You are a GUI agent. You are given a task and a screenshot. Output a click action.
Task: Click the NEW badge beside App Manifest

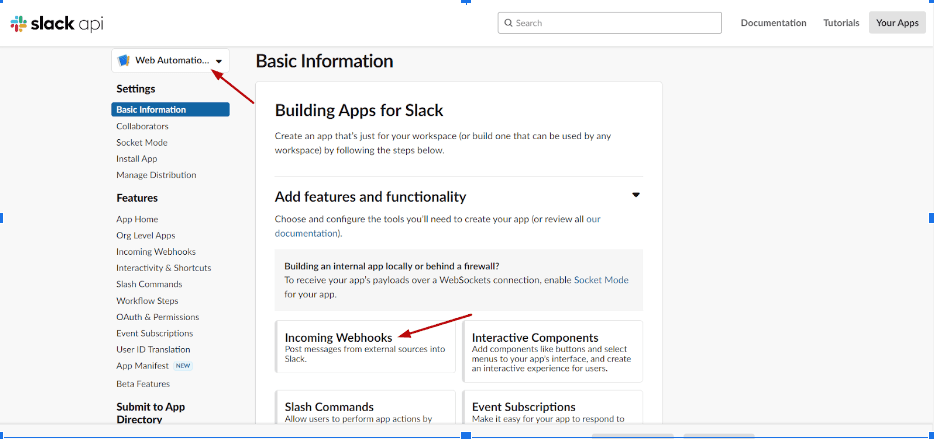click(x=183, y=366)
